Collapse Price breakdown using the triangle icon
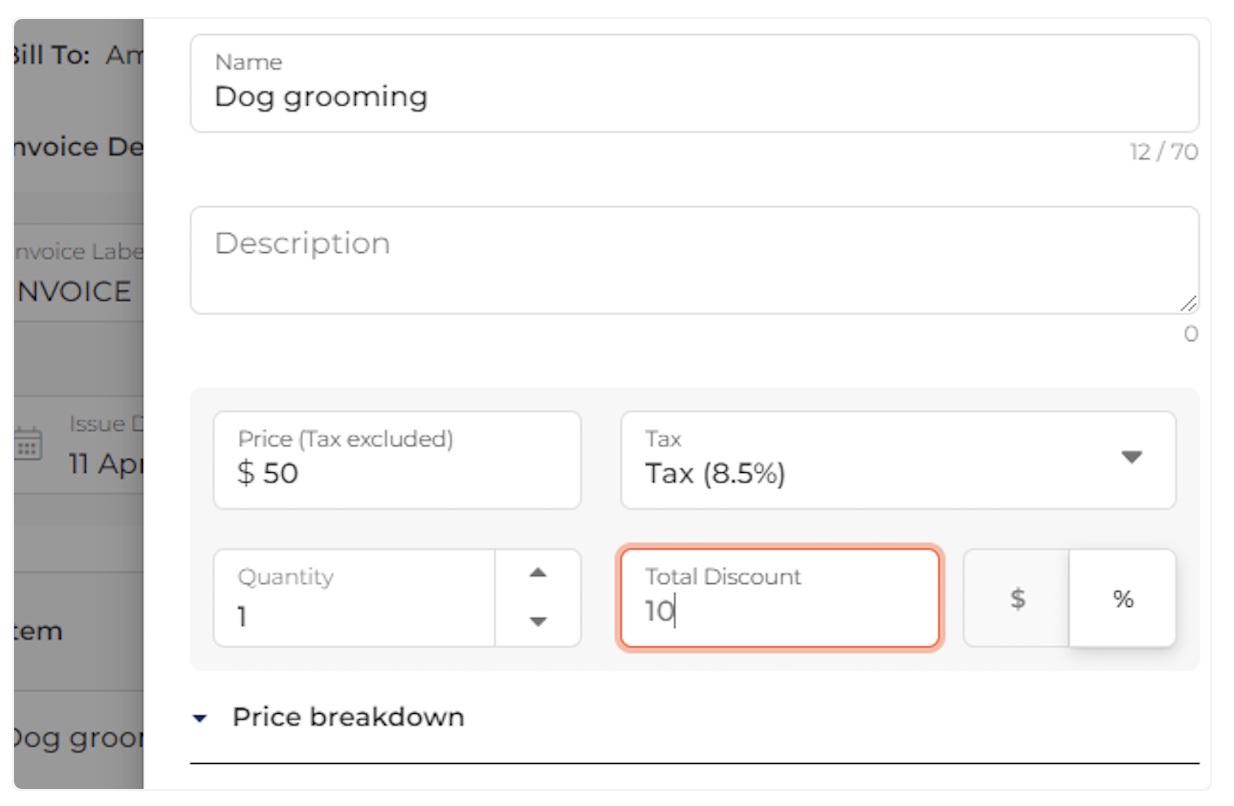 tap(200, 718)
